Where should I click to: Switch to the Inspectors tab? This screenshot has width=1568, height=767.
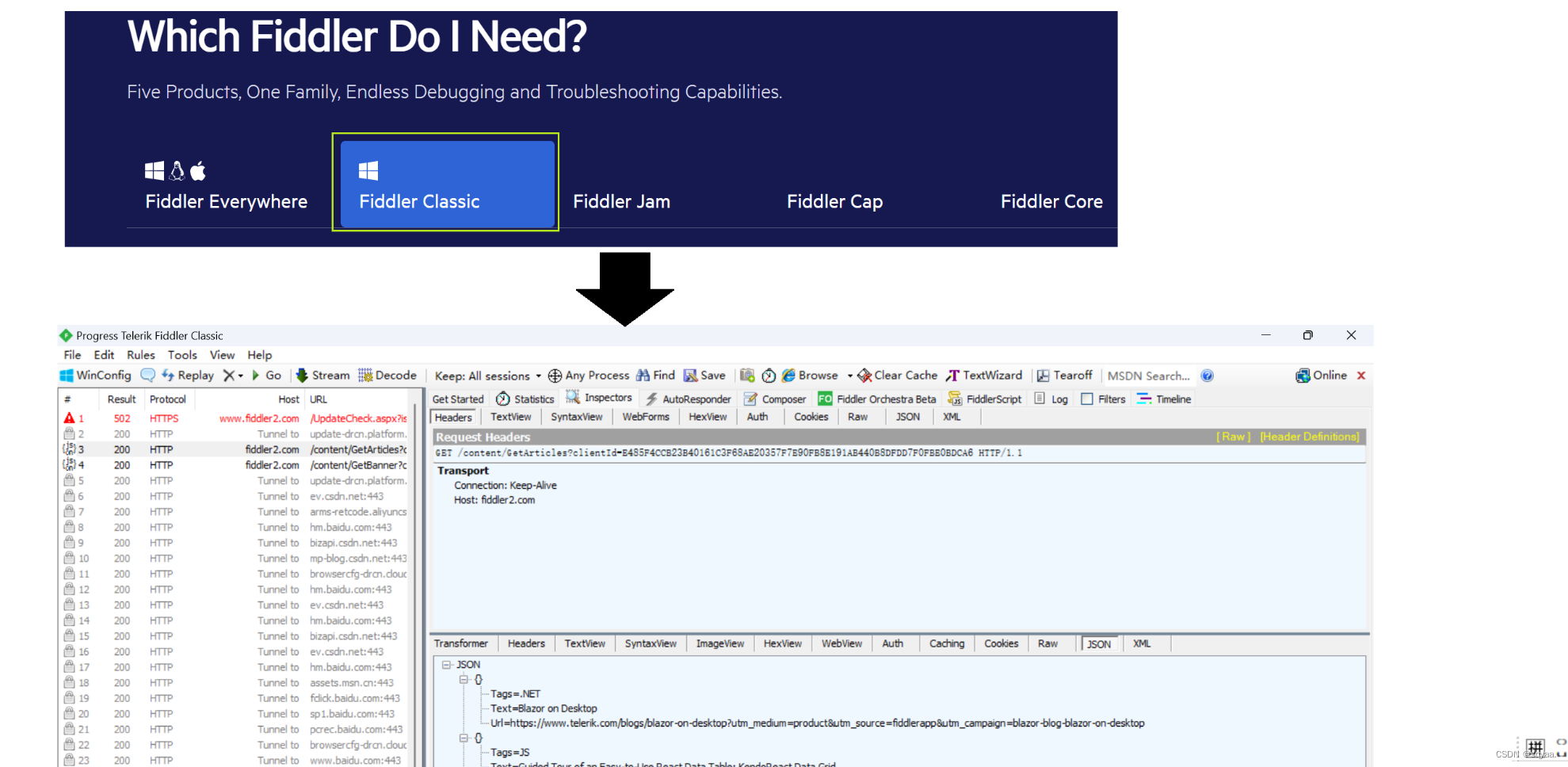coord(599,398)
